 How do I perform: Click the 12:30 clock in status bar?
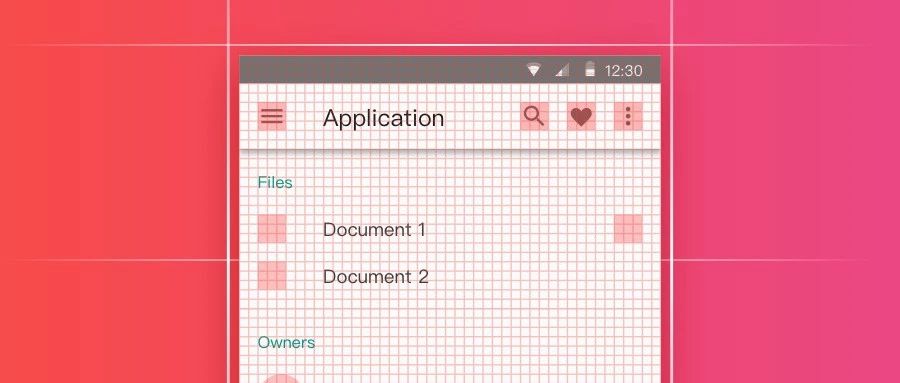tap(623, 71)
